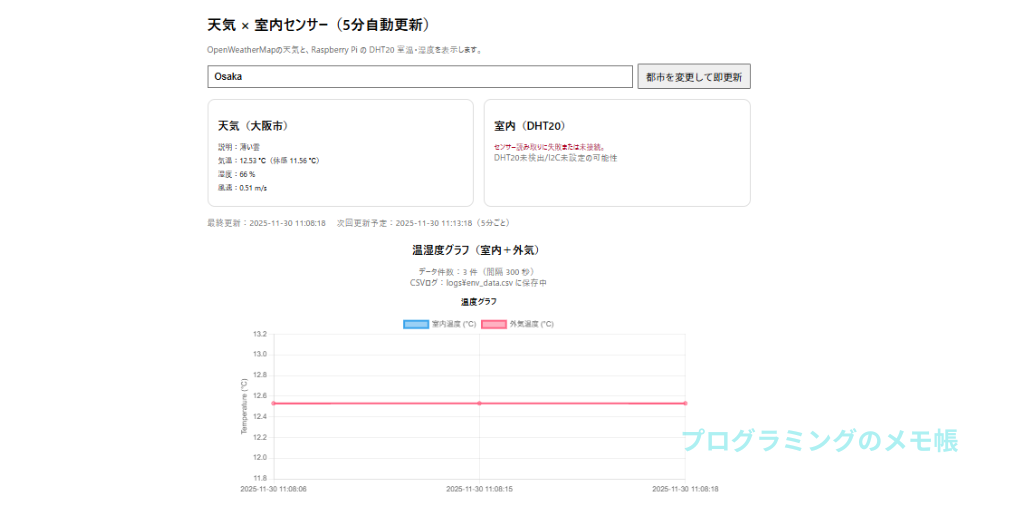Click the 湿度 66 % reading line
The image size is (1024, 512).
coord(236,174)
